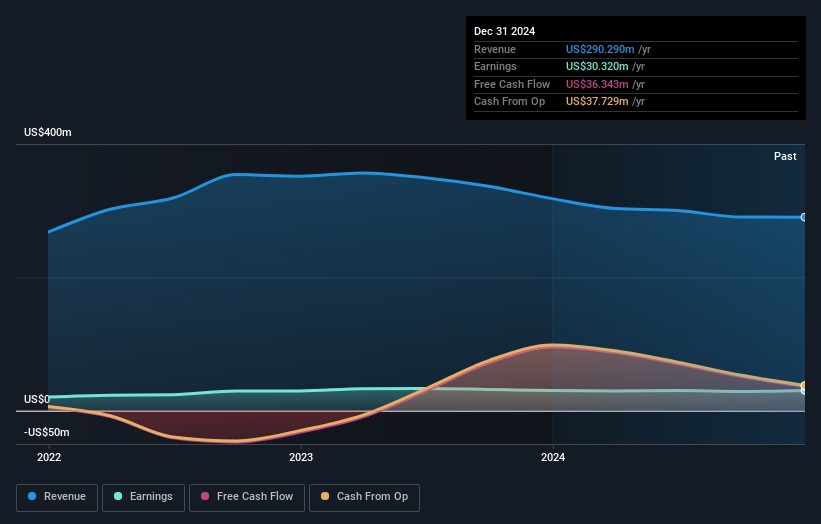Click the Past label in the chart
821x524 pixels.
(x=785, y=156)
